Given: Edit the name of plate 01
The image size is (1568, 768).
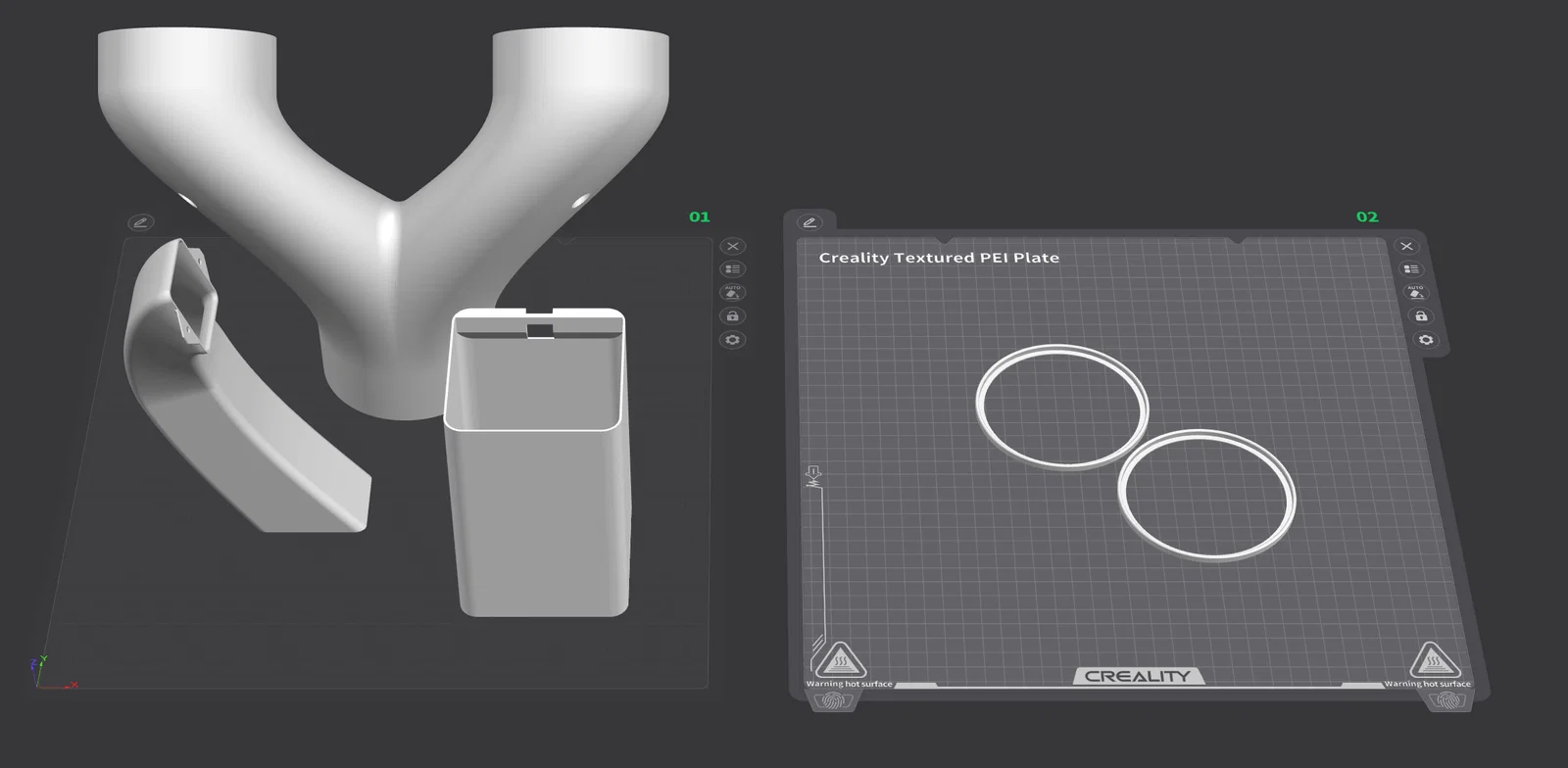Looking at the screenshot, I should pyautogui.click(x=140, y=222).
